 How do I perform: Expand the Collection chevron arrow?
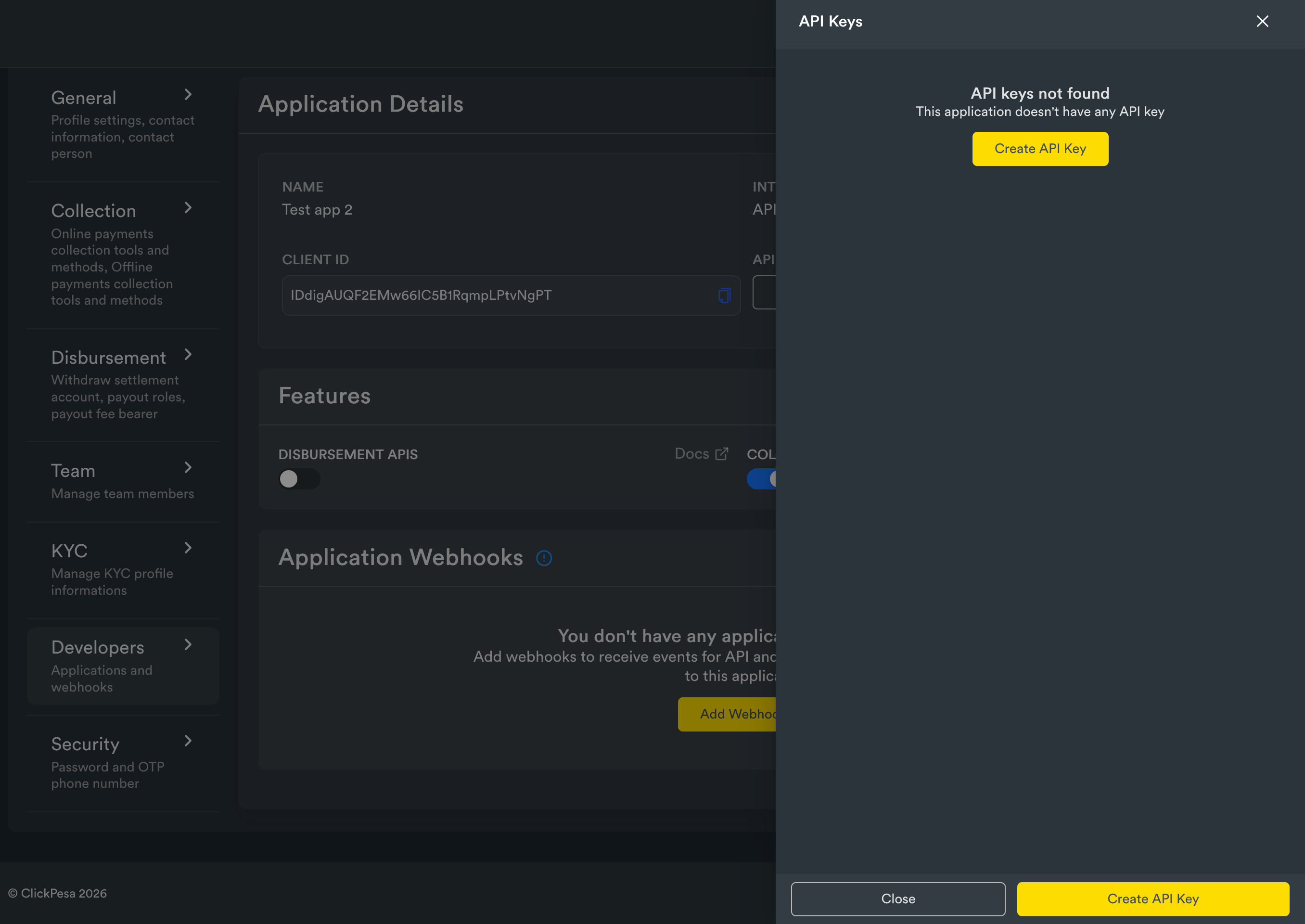click(x=188, y=208)
